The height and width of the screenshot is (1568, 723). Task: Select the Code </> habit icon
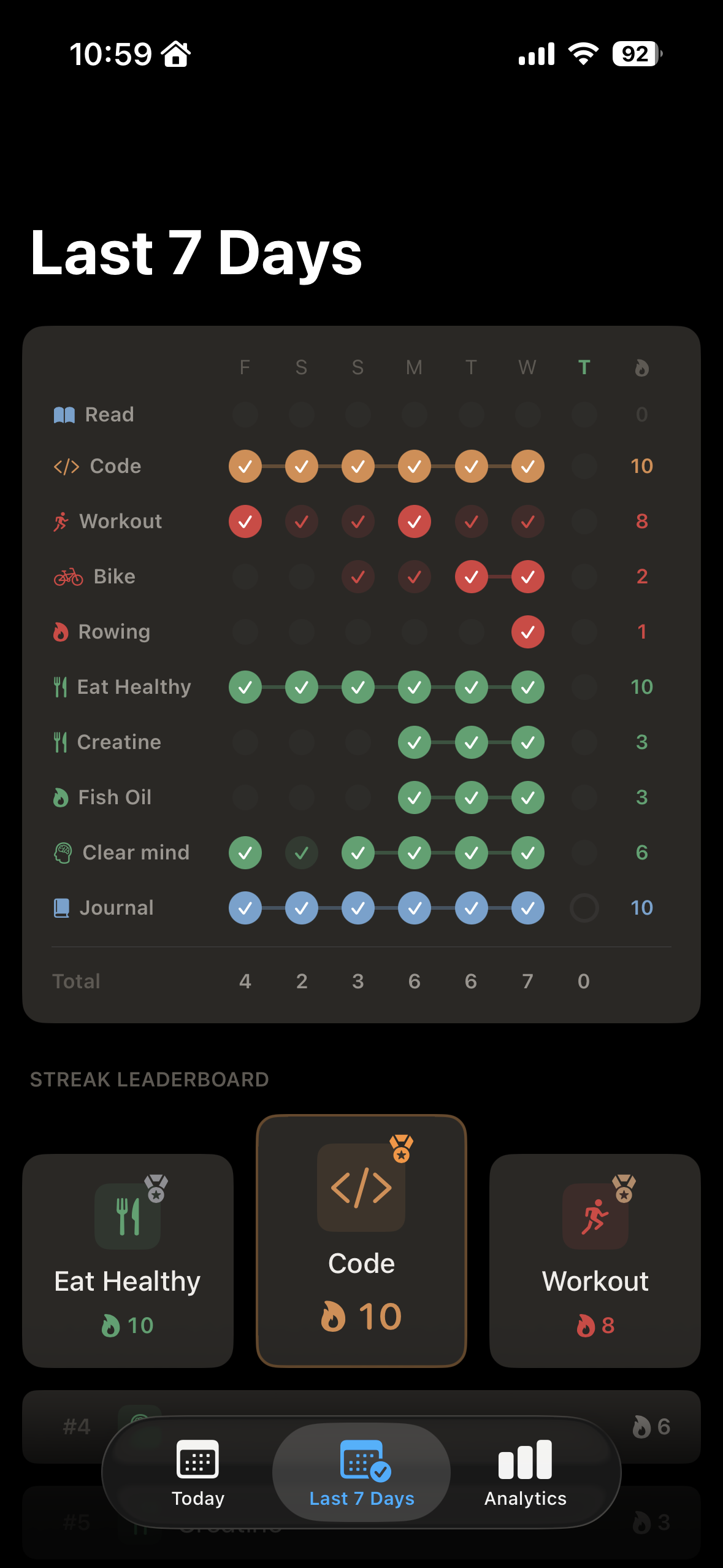66,466
